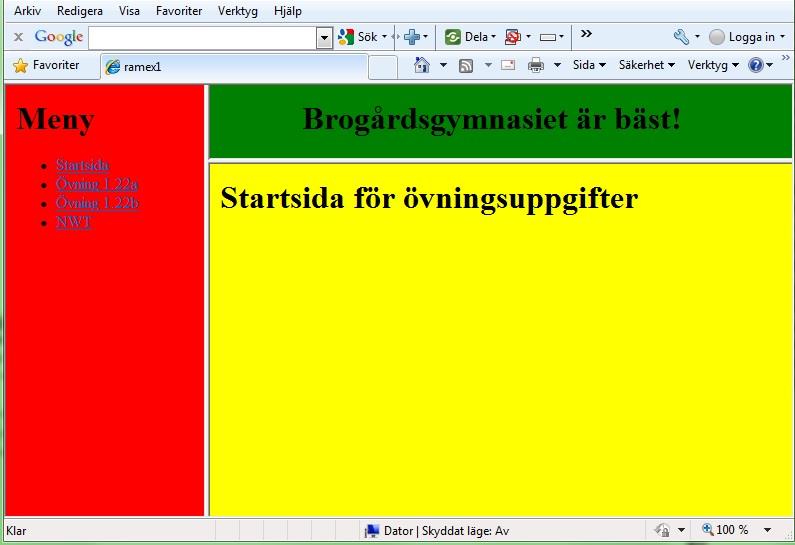Click the Sök search button
The width and height of the screenshot is (795, 545).
(357, 37)
